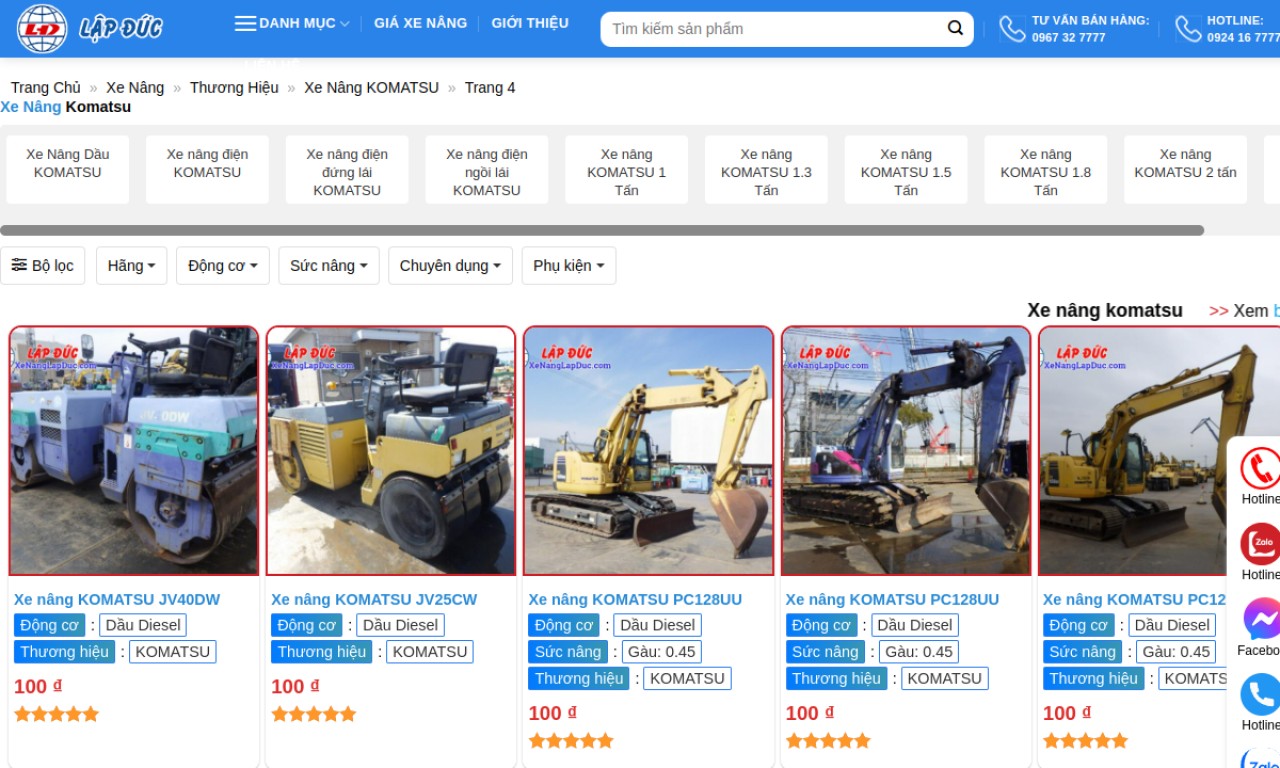The image size is (1280, 768).
Task: Click the Trang 4 breadcrumb
Action: coord(490,88)
